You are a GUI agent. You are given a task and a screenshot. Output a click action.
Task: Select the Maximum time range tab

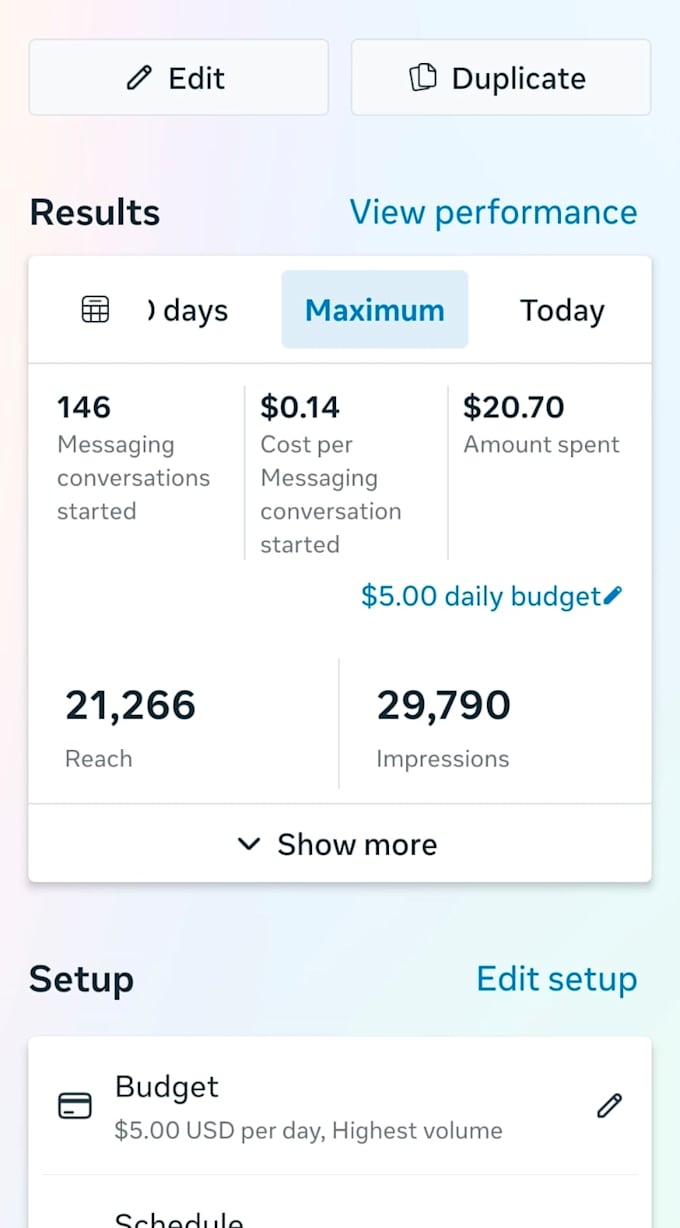374,310
